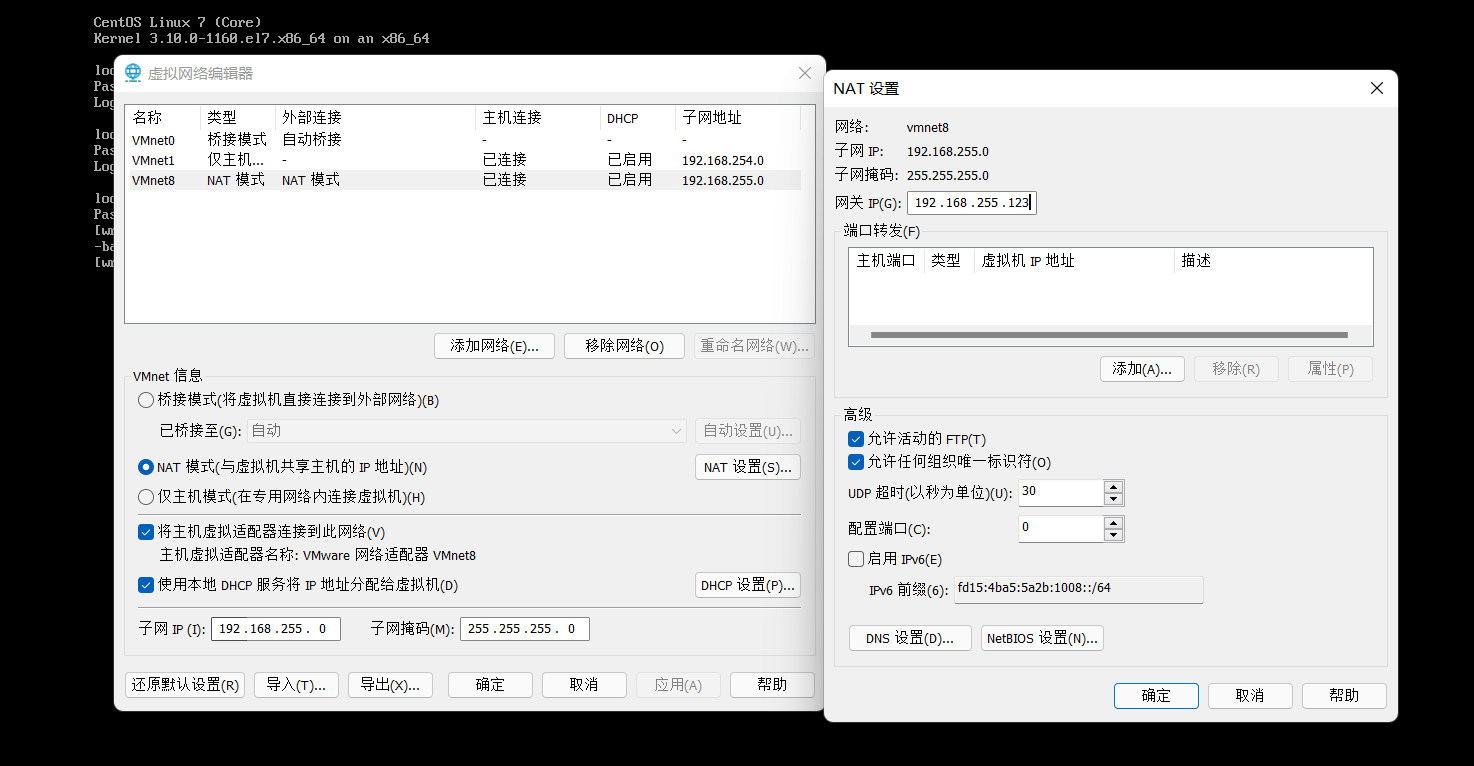The height and width of the screenshot is (766, 1474).
Task: Click the UDP 超时 value field
Action: 1061,492
